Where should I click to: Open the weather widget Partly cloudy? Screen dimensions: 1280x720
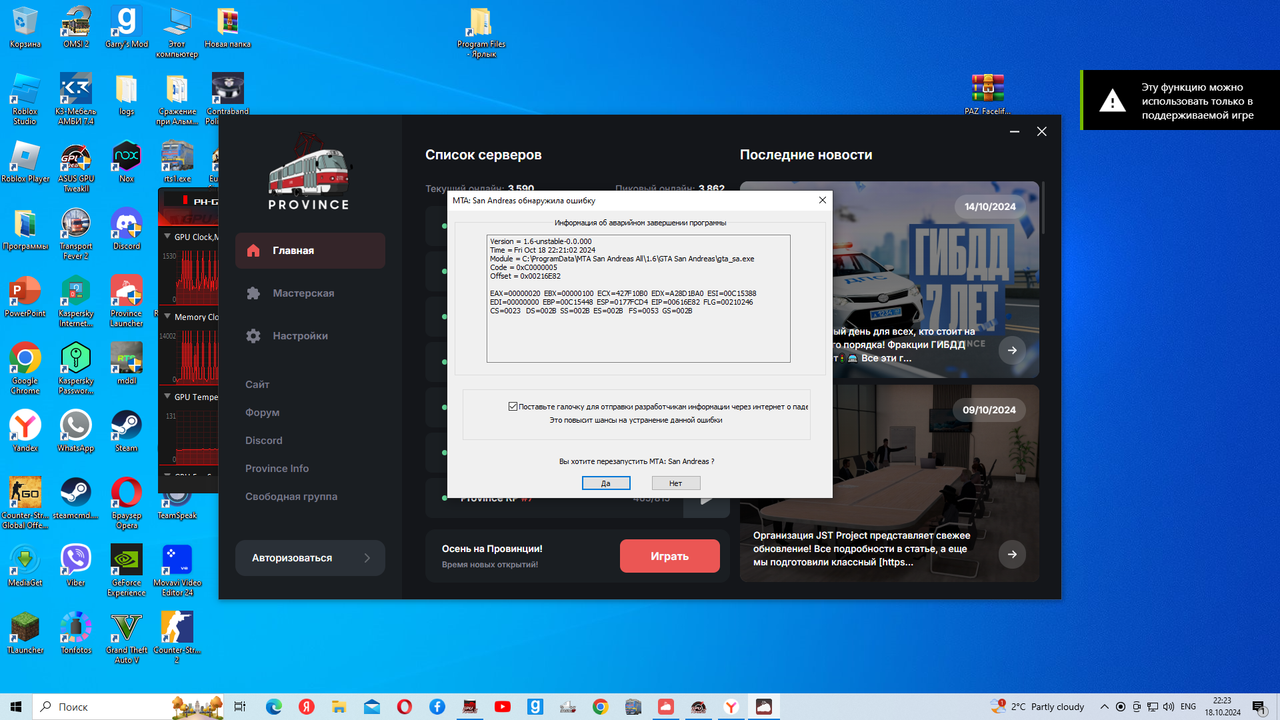[x=1039, y=706]
